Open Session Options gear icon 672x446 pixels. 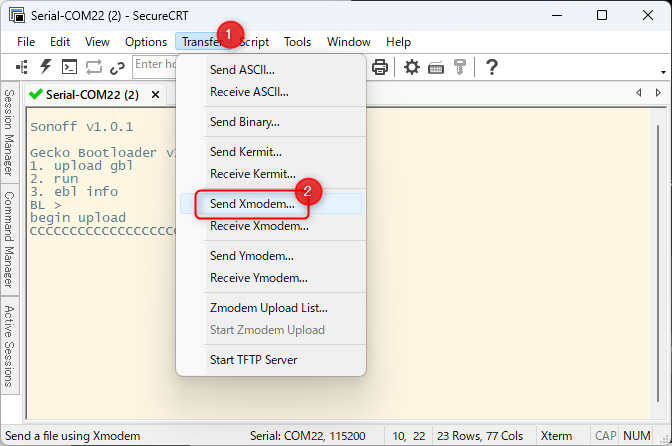(412, 67)
